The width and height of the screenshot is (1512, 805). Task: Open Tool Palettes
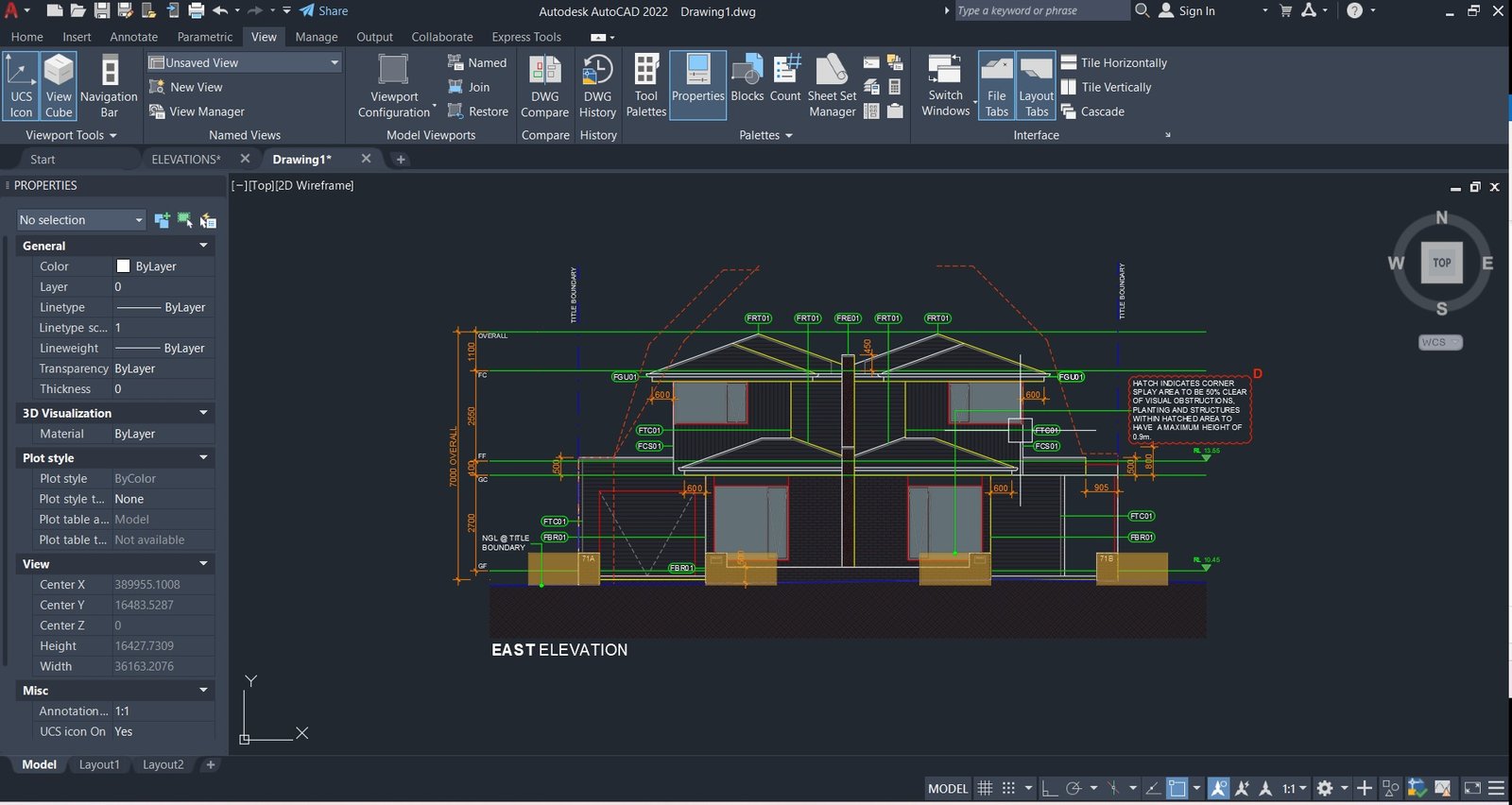point(646,85)
